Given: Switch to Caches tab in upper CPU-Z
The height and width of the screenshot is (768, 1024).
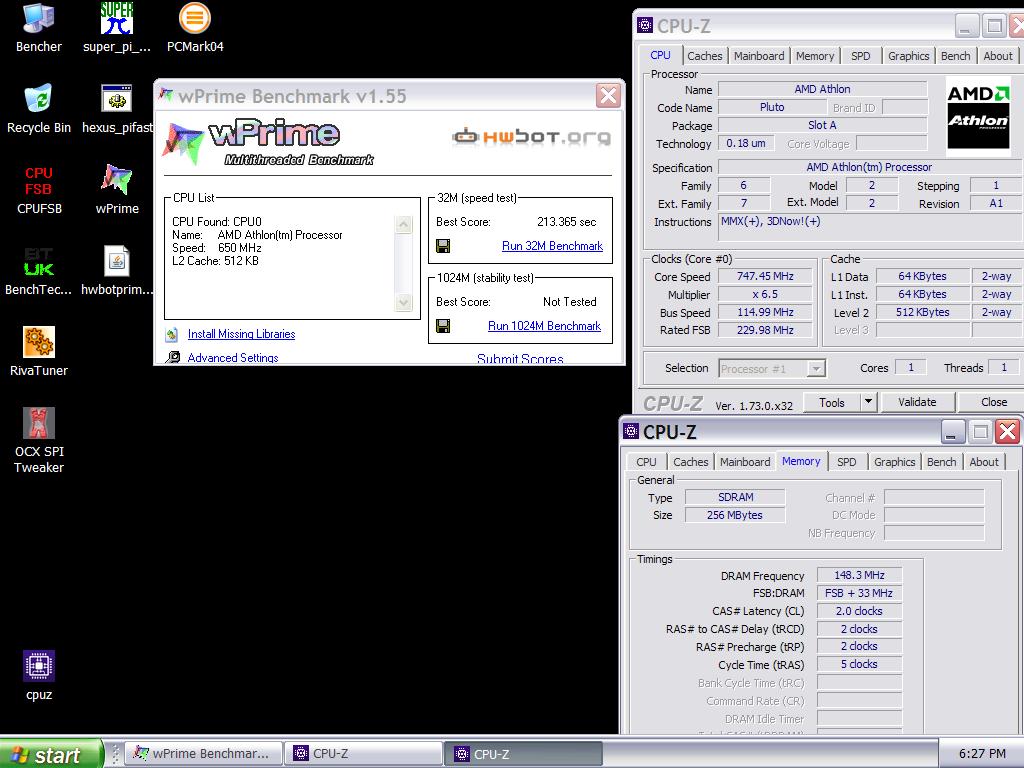Looking at the screenshot, I should click(x=705, y=56).
